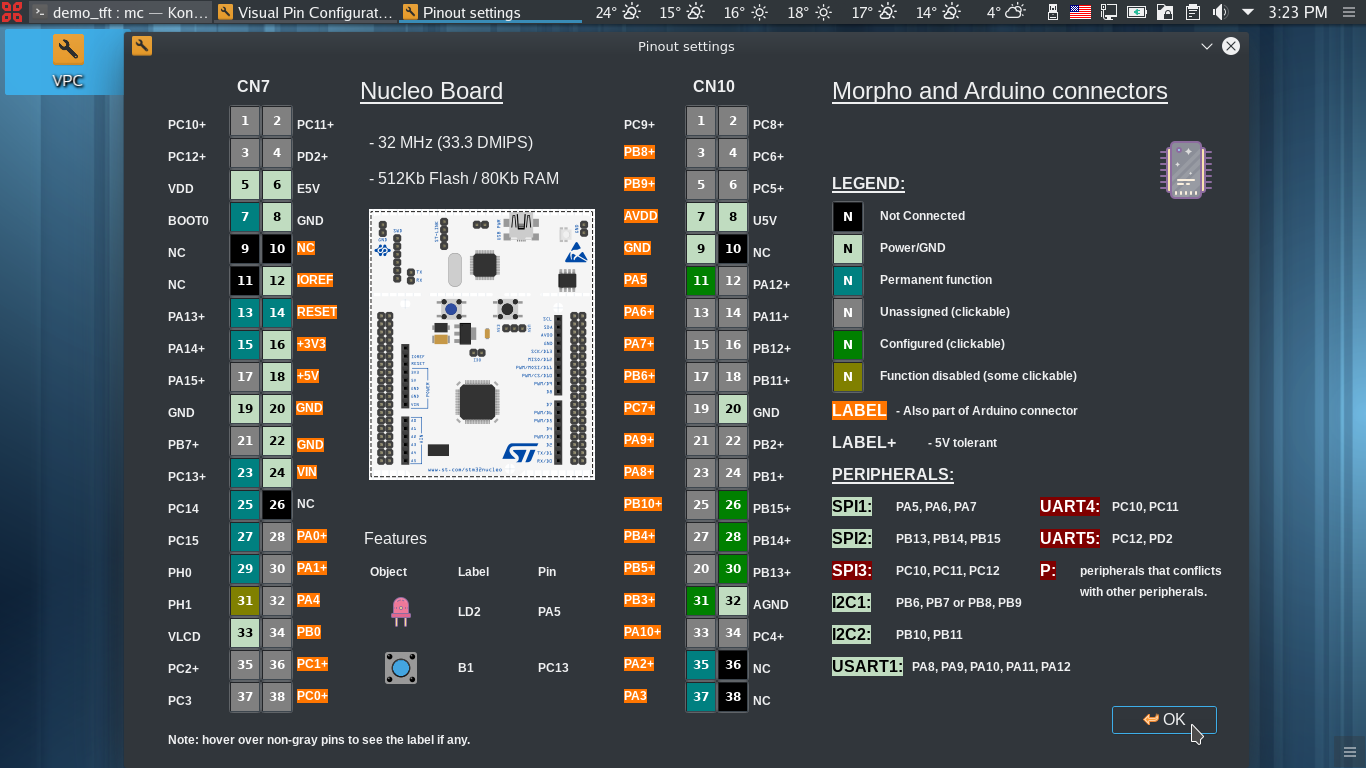The height and width of the screenshot is (768, 1366).
Task: Click the purple chip icon above the legend
Action: point(1185,169)
